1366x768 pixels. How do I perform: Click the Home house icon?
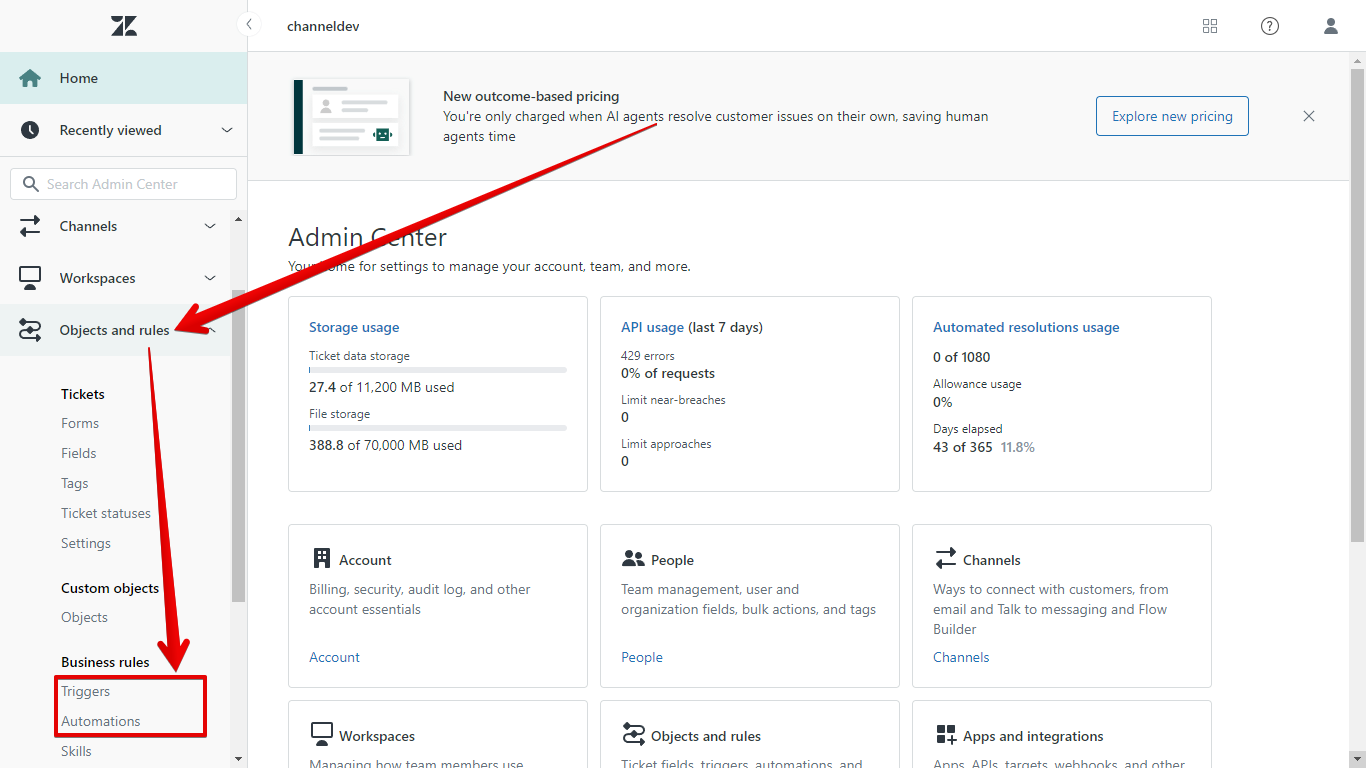pos(30,78)
